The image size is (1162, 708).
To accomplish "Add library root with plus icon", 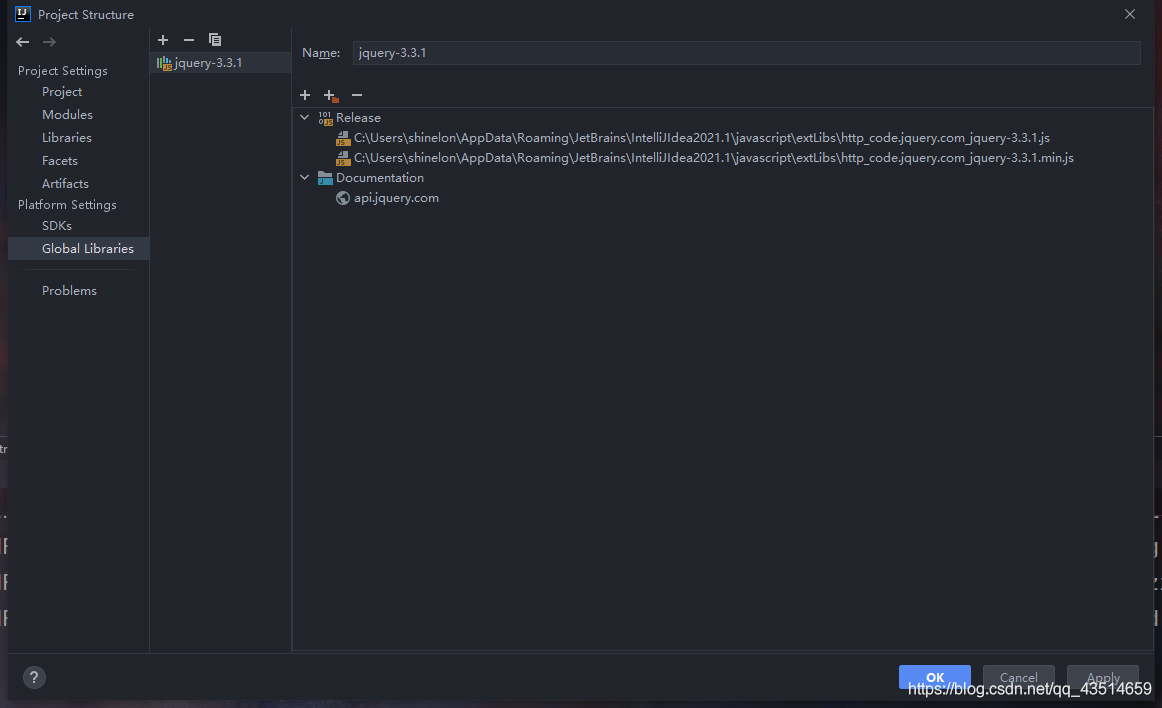I will tap(305, 95).
